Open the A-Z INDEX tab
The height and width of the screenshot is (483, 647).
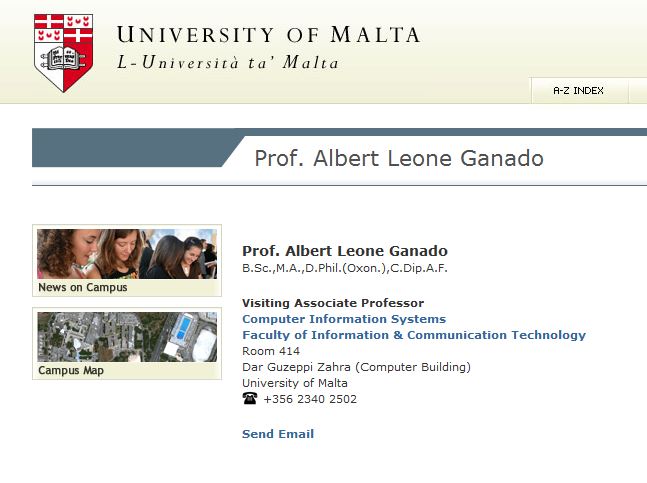(578, 91)
